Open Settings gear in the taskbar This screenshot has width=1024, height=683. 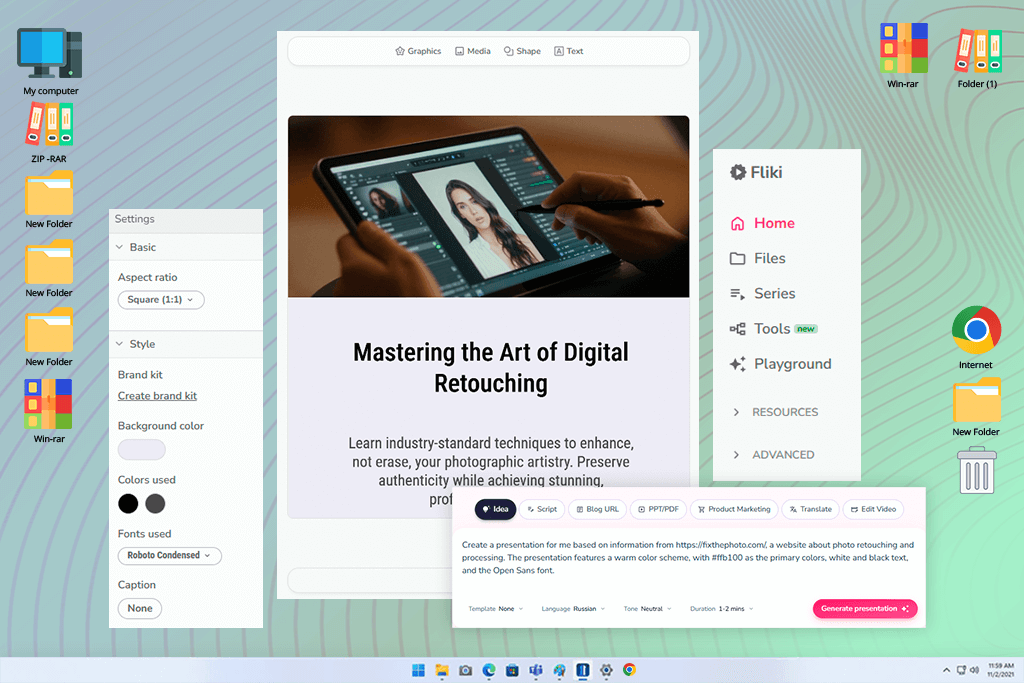click(x=606, y=670)
